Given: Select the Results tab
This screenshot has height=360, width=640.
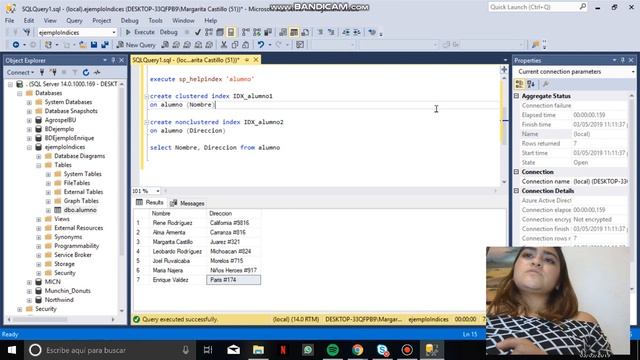Looking at the screenshot, I should point(149,202).
